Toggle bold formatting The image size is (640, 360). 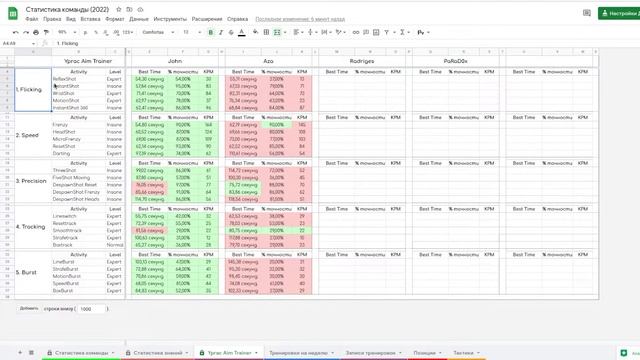[x=211, y=32]
